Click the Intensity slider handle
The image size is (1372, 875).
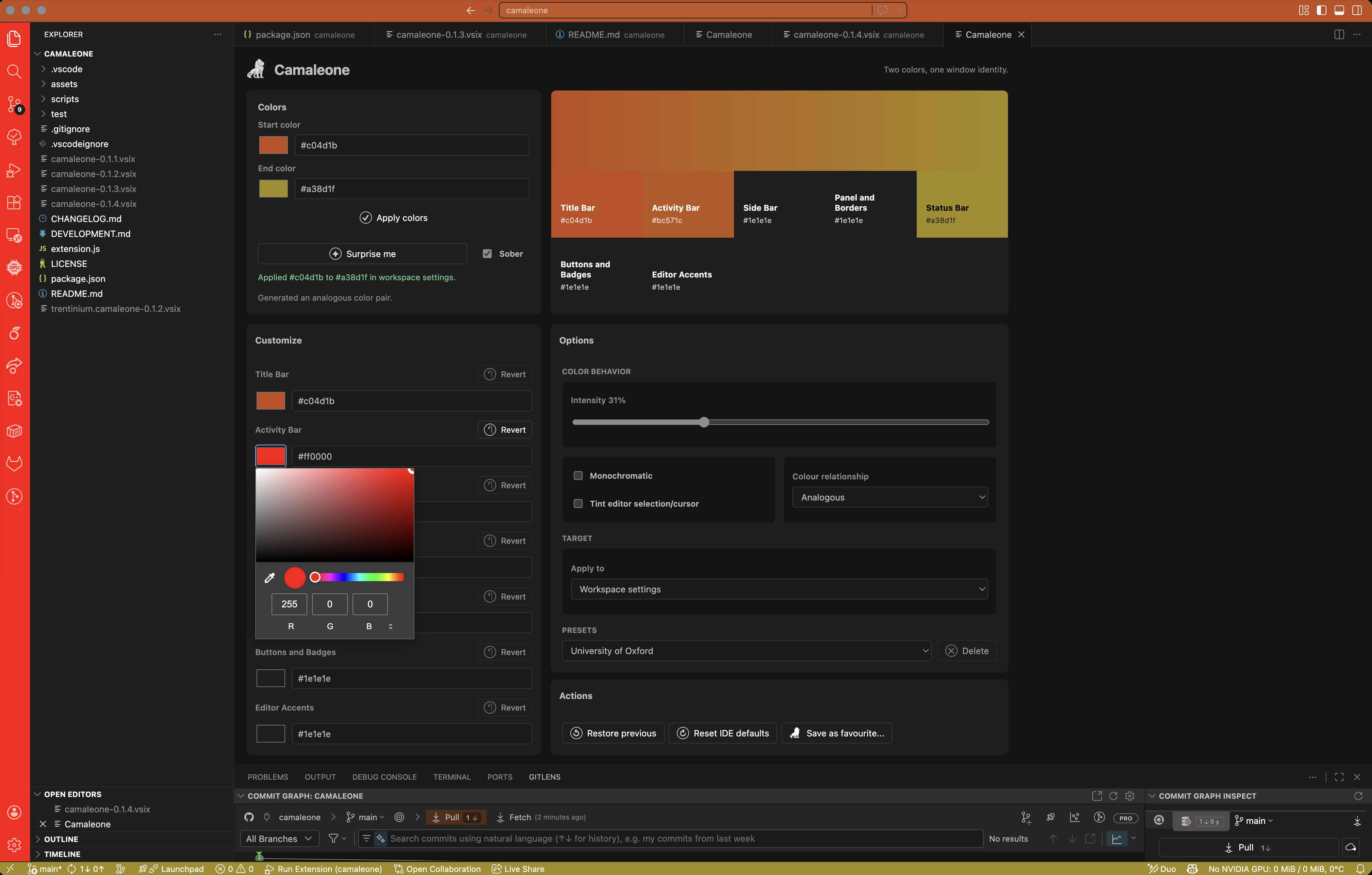704,422
